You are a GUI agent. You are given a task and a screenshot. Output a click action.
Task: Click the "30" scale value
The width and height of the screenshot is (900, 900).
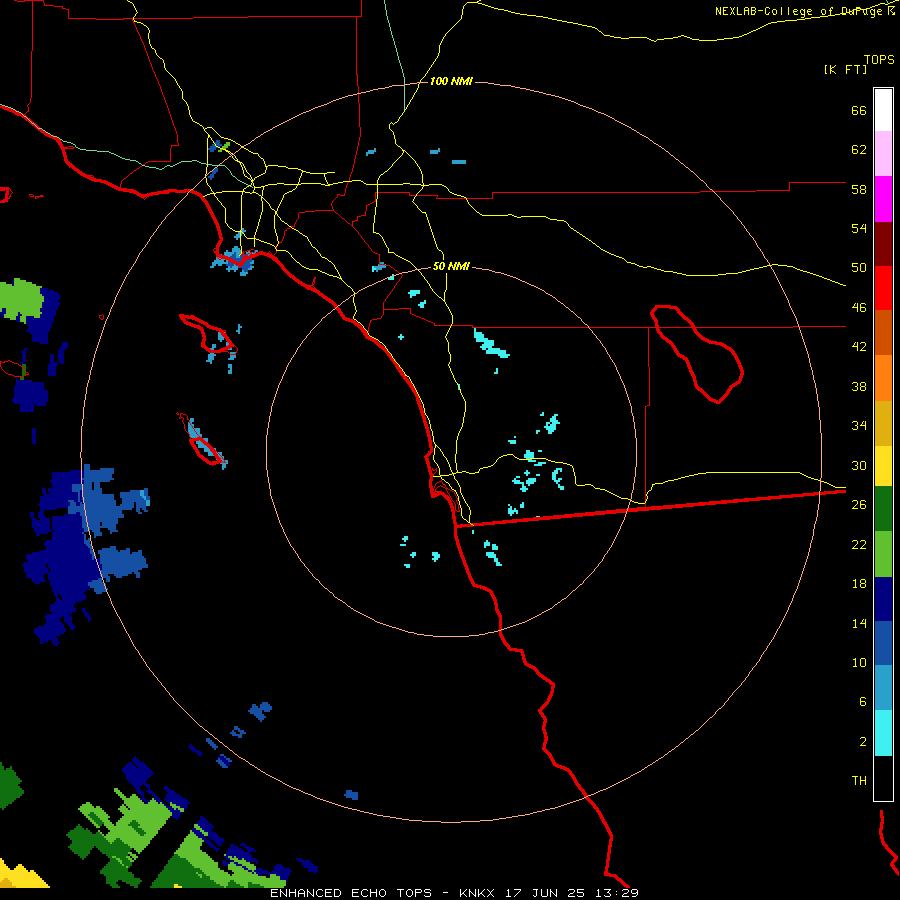(x=859, y=465)
